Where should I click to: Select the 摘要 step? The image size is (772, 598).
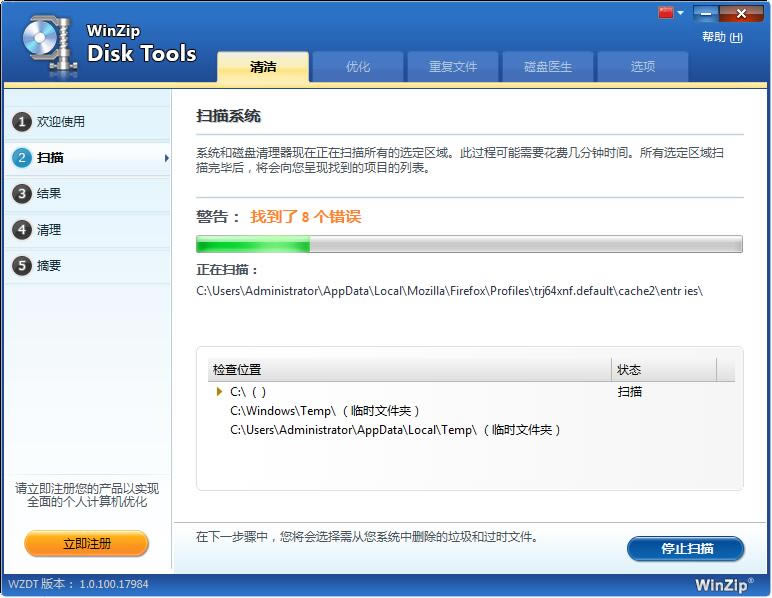(x=88, y=266)
